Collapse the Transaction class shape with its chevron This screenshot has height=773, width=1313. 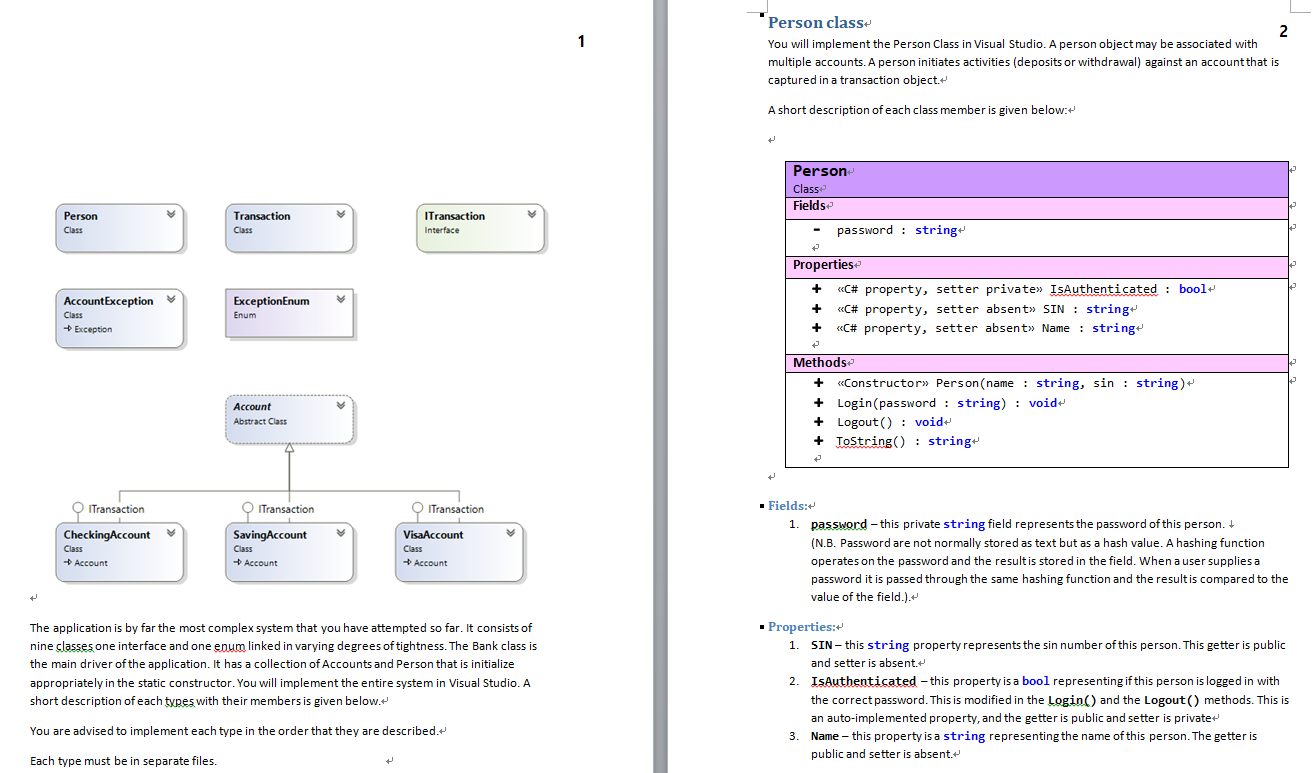(340, 214)
